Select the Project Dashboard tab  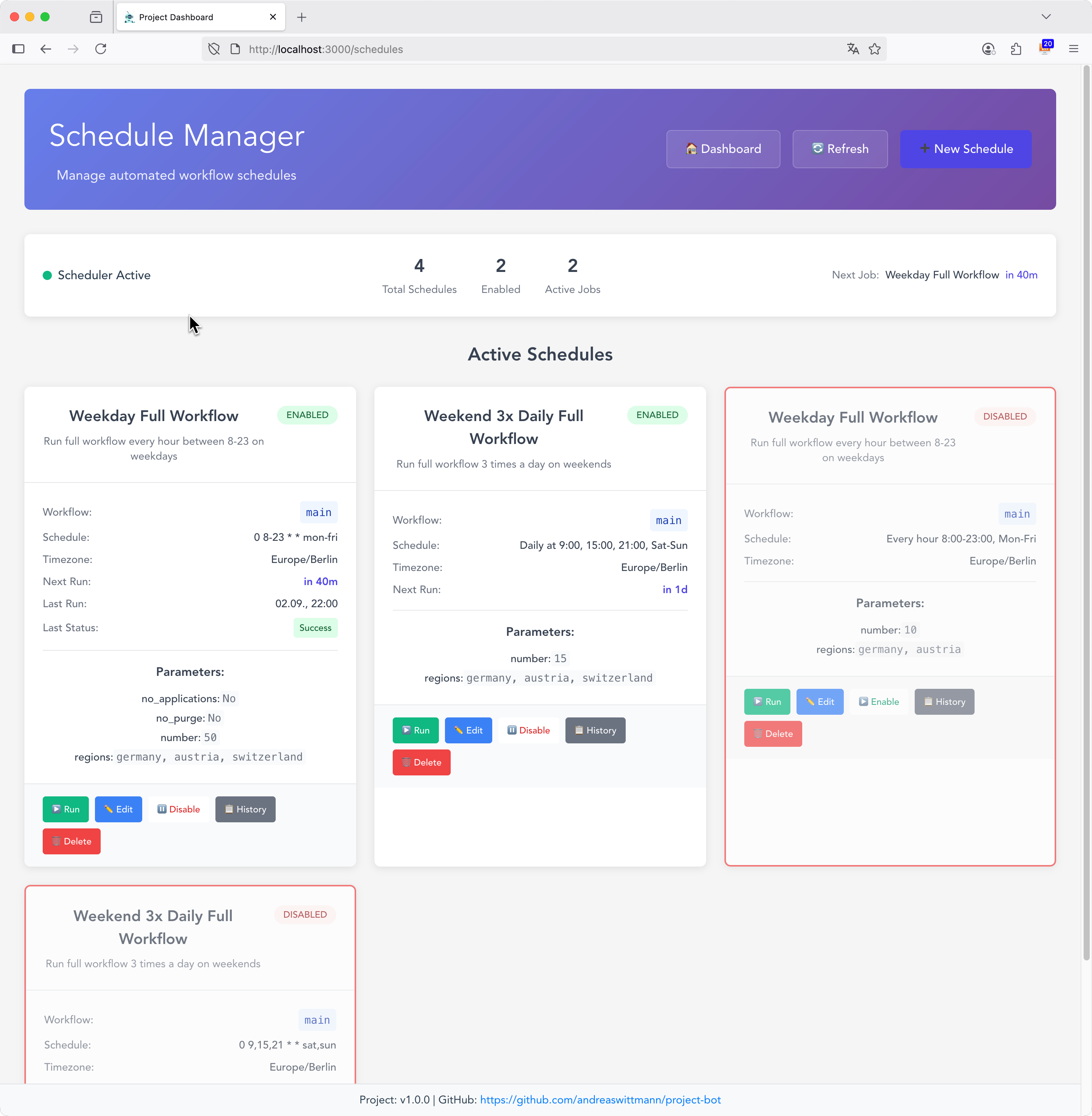click(201, 17)
